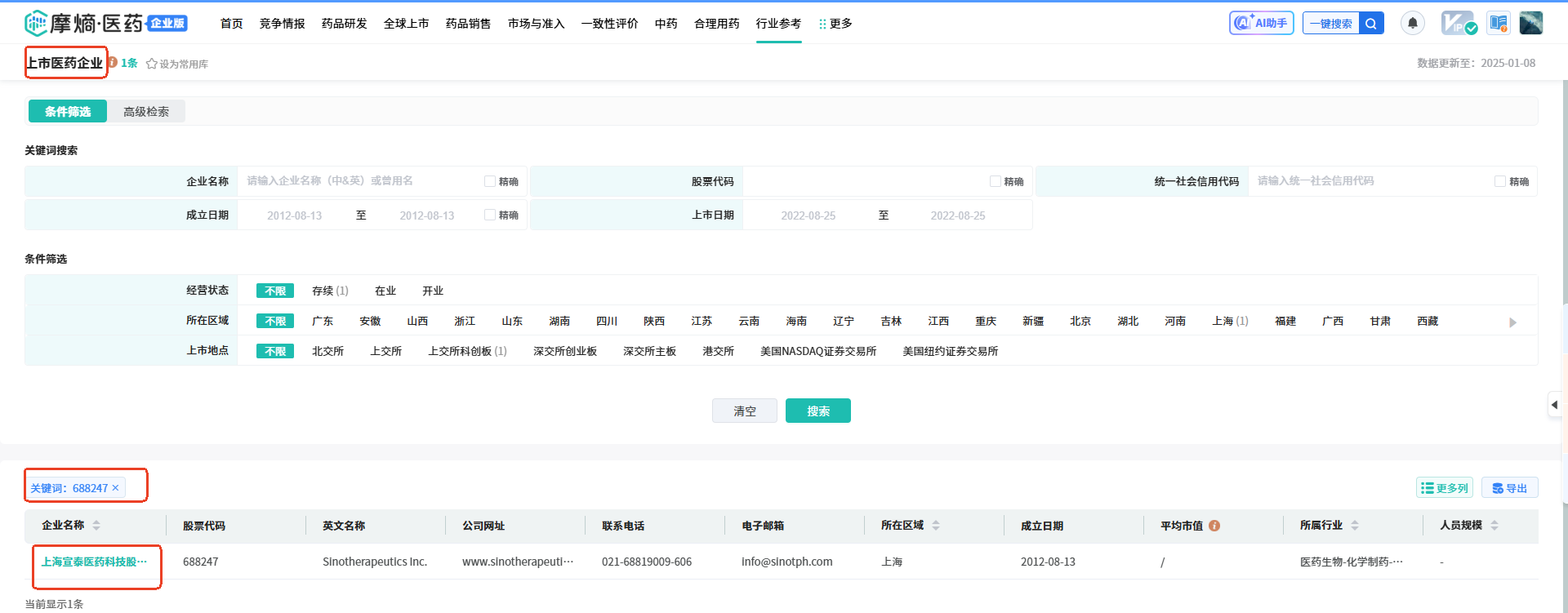This screenshot has width=1568, height=613.
Task: Open the AI助手 button
Action: tap(1262, 23)
